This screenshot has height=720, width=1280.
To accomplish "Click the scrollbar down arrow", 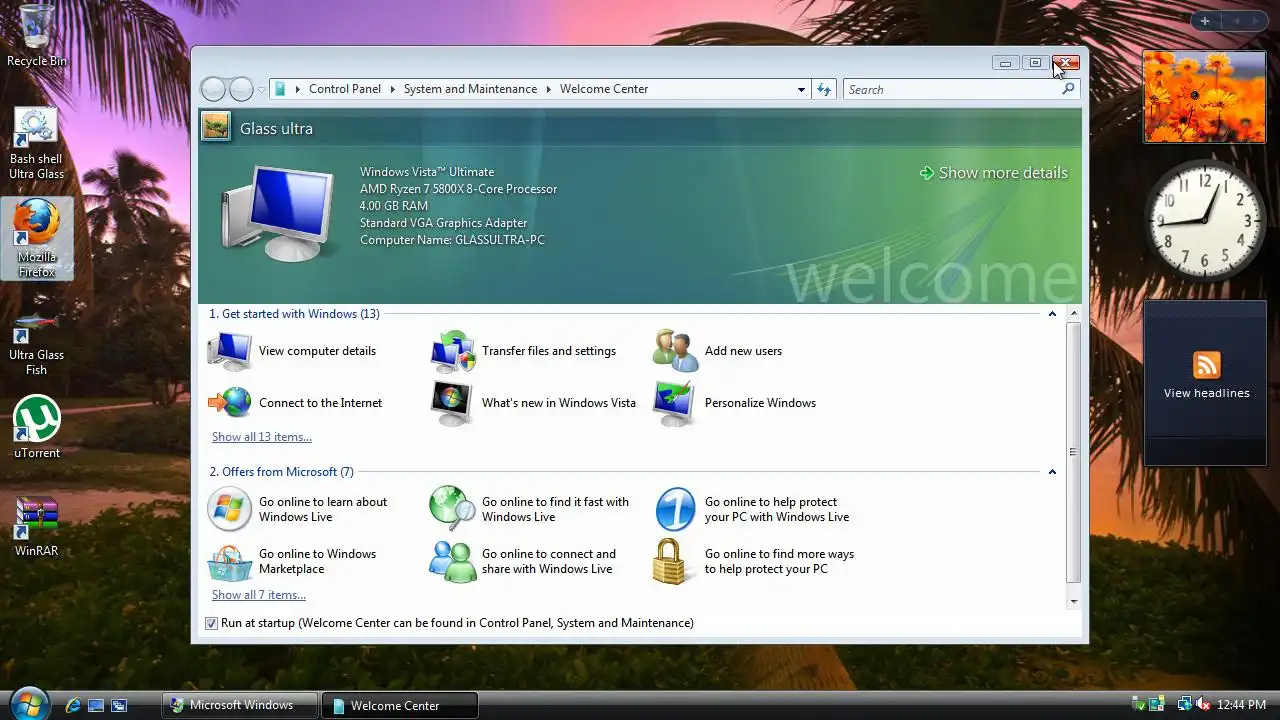I will click(x=1074, y=601).
